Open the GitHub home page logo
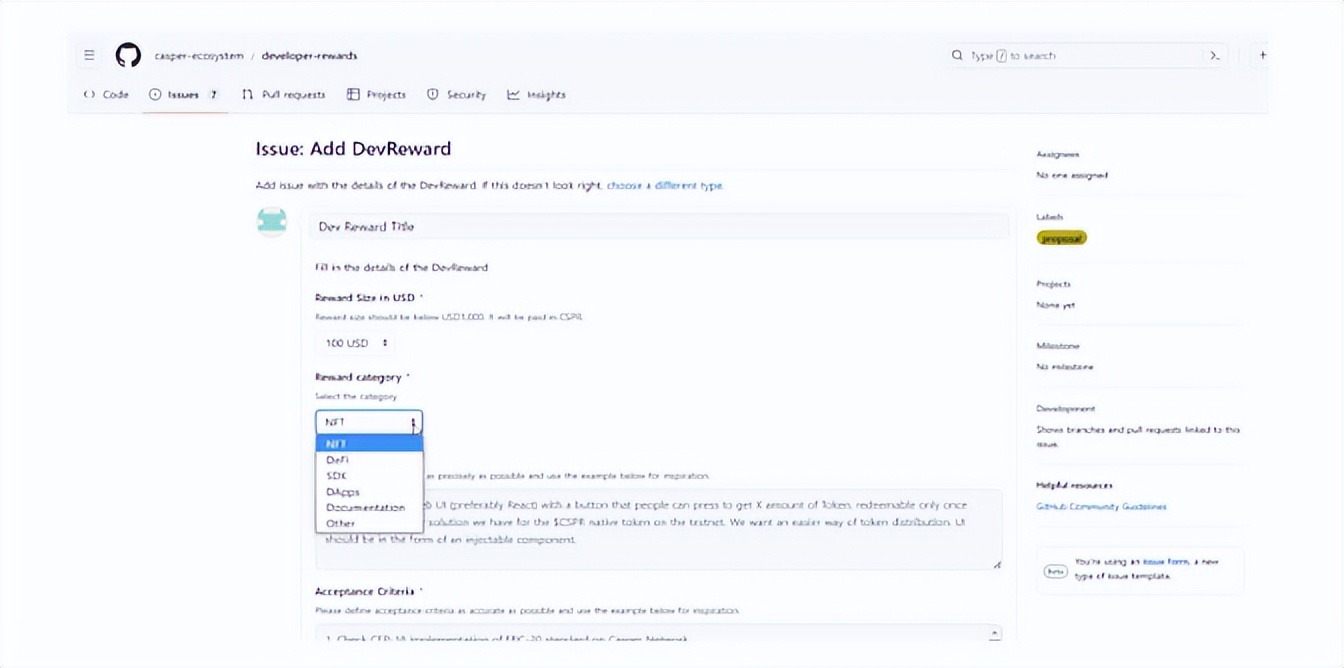Viewport: 1344px width, 668px height. click(x=128, y=55)
